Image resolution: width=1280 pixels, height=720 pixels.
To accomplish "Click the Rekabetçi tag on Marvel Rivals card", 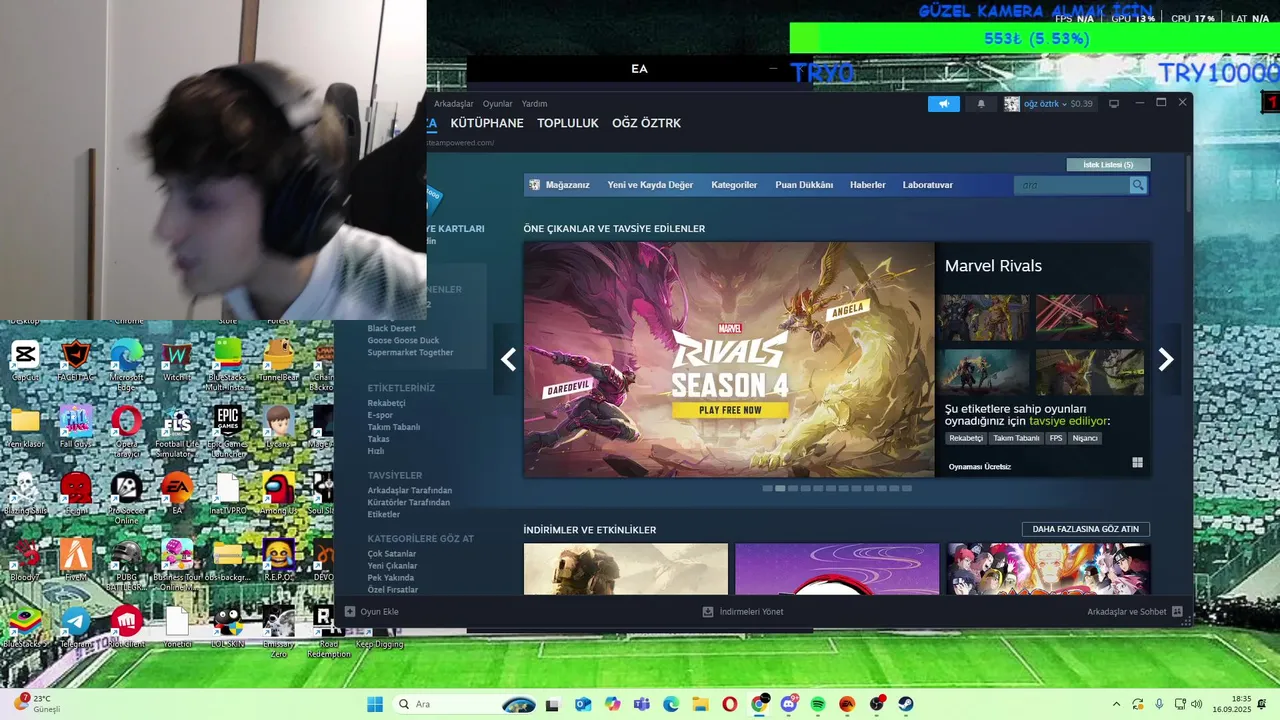I will pos(966,438).
